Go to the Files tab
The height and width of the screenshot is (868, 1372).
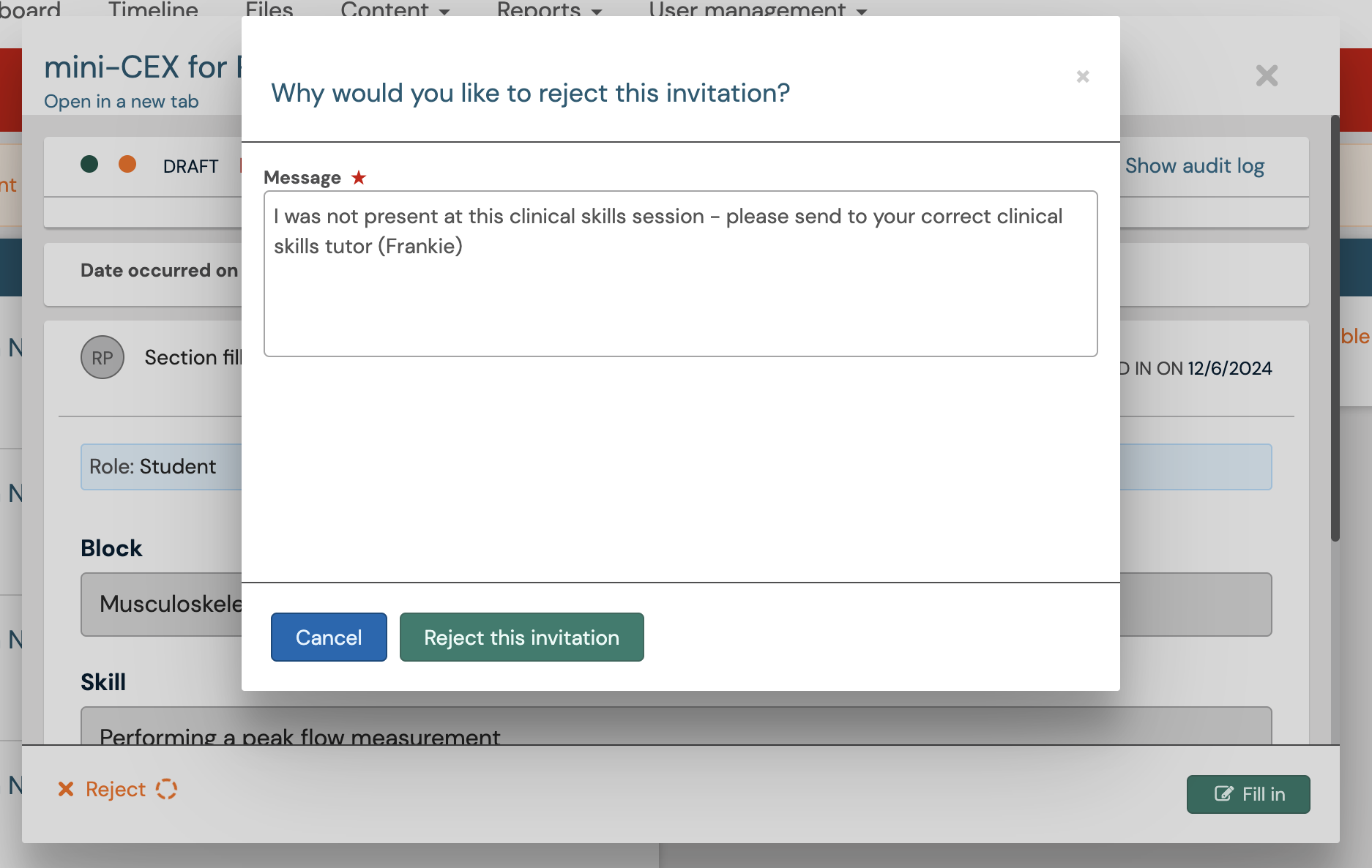click(x=269, y=10)
